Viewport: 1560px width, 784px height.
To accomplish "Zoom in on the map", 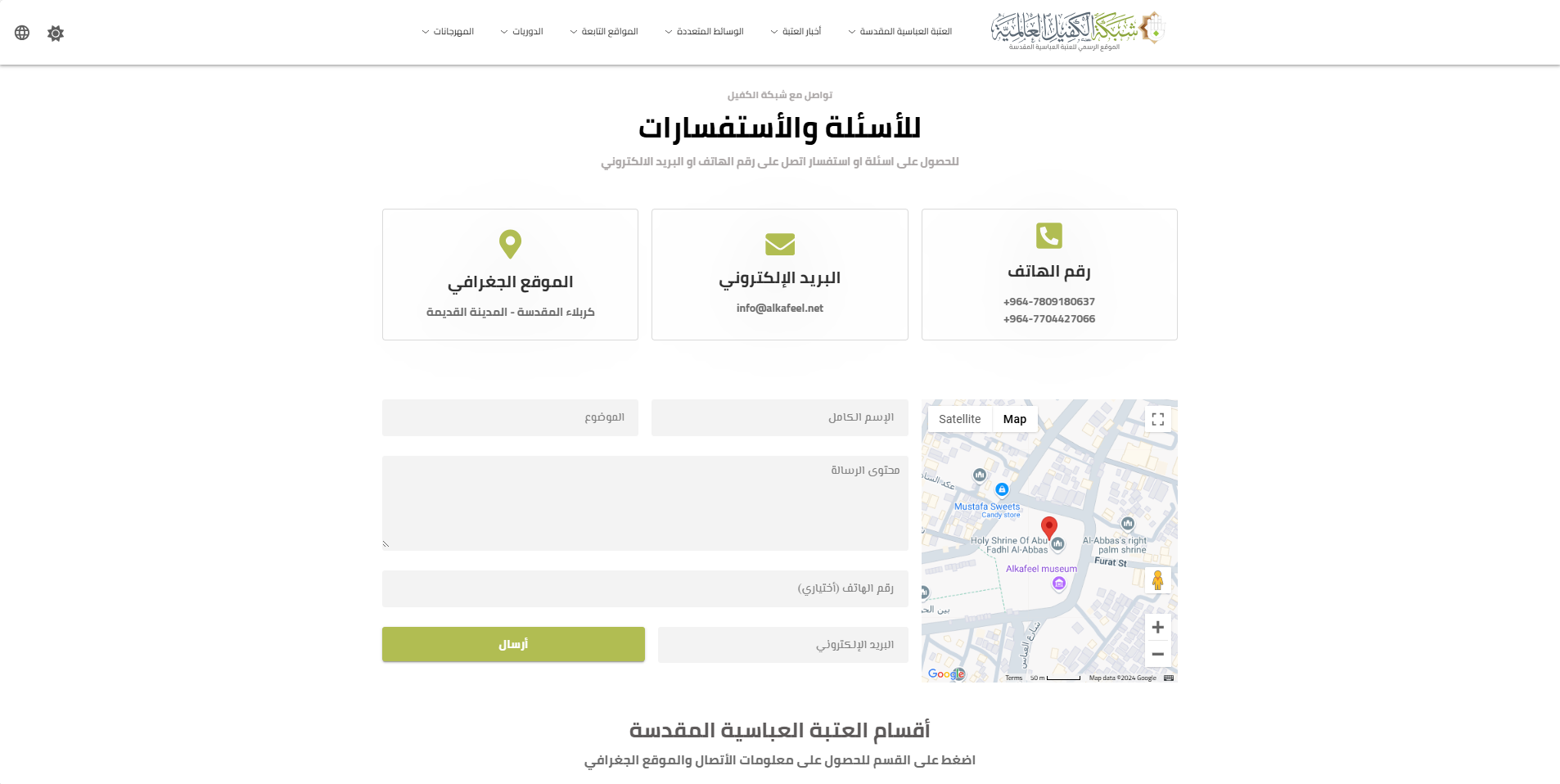I will (1157, 628).
